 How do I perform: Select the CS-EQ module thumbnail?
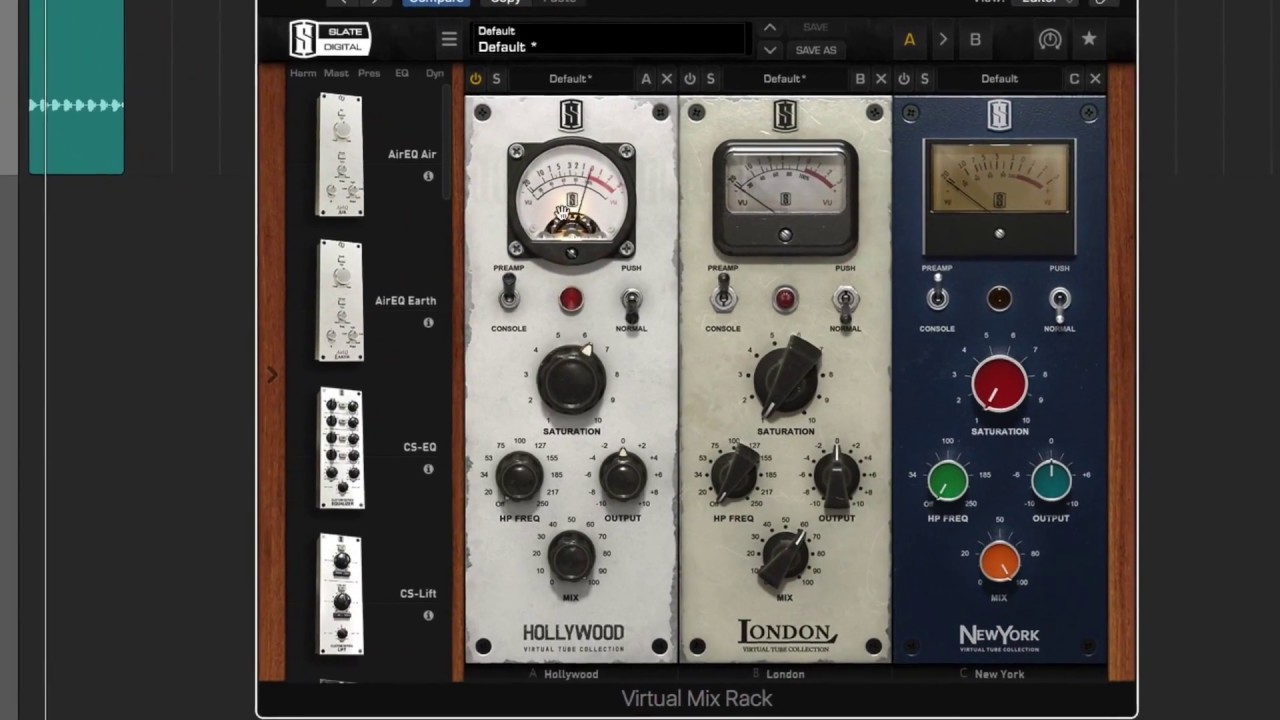pos(340,447)
